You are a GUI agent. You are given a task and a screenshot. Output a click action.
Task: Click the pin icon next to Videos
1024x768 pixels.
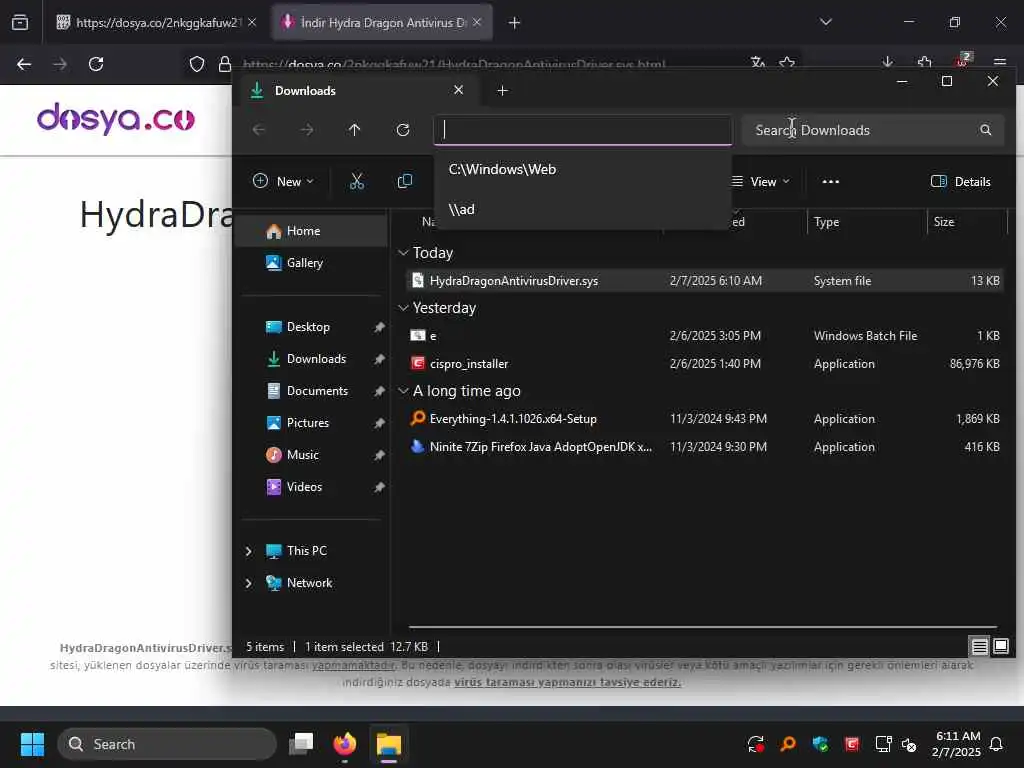click(379, 487)
